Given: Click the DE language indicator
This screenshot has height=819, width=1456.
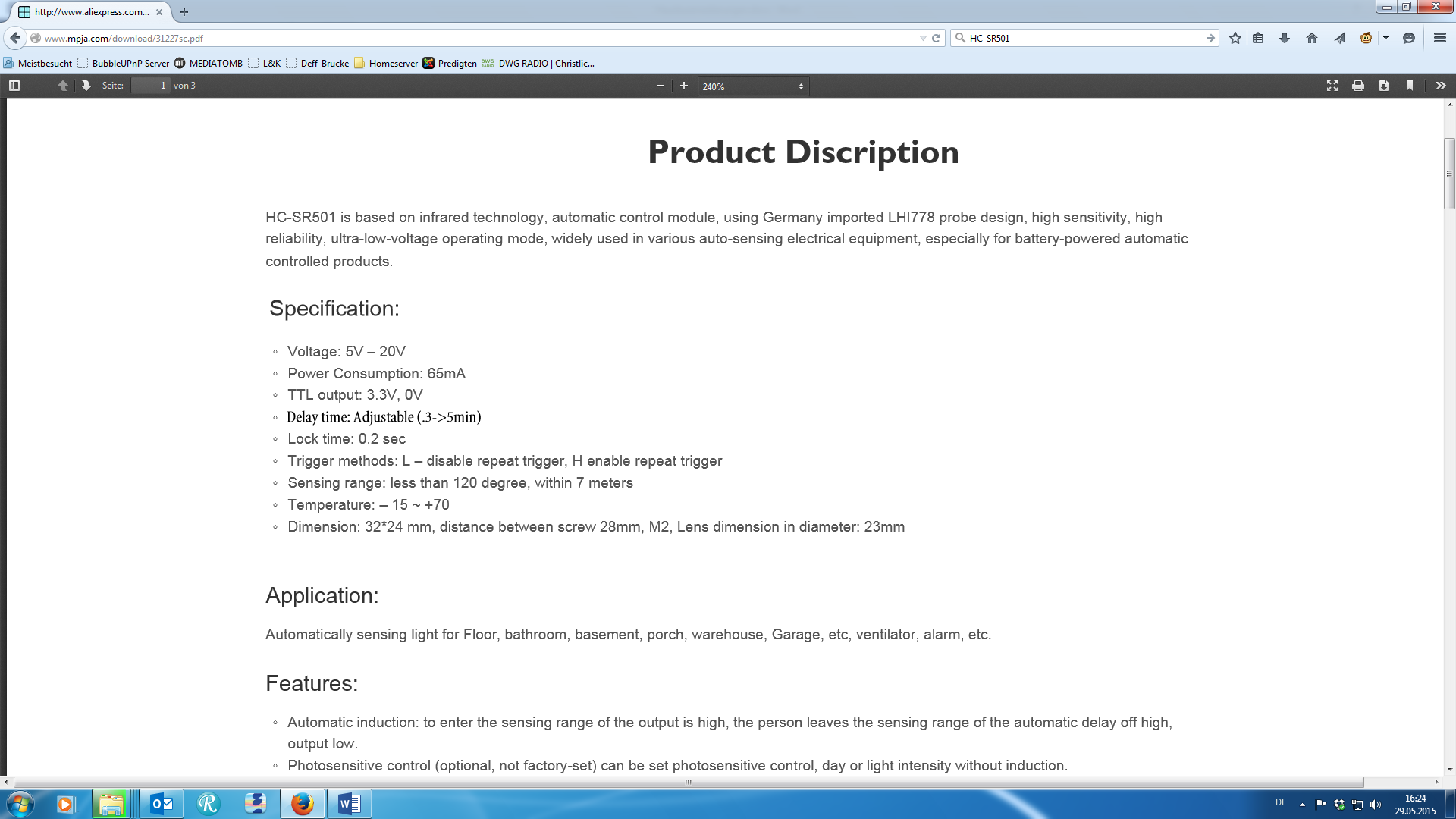Looking at the screenshot, I should (1281, 802).
